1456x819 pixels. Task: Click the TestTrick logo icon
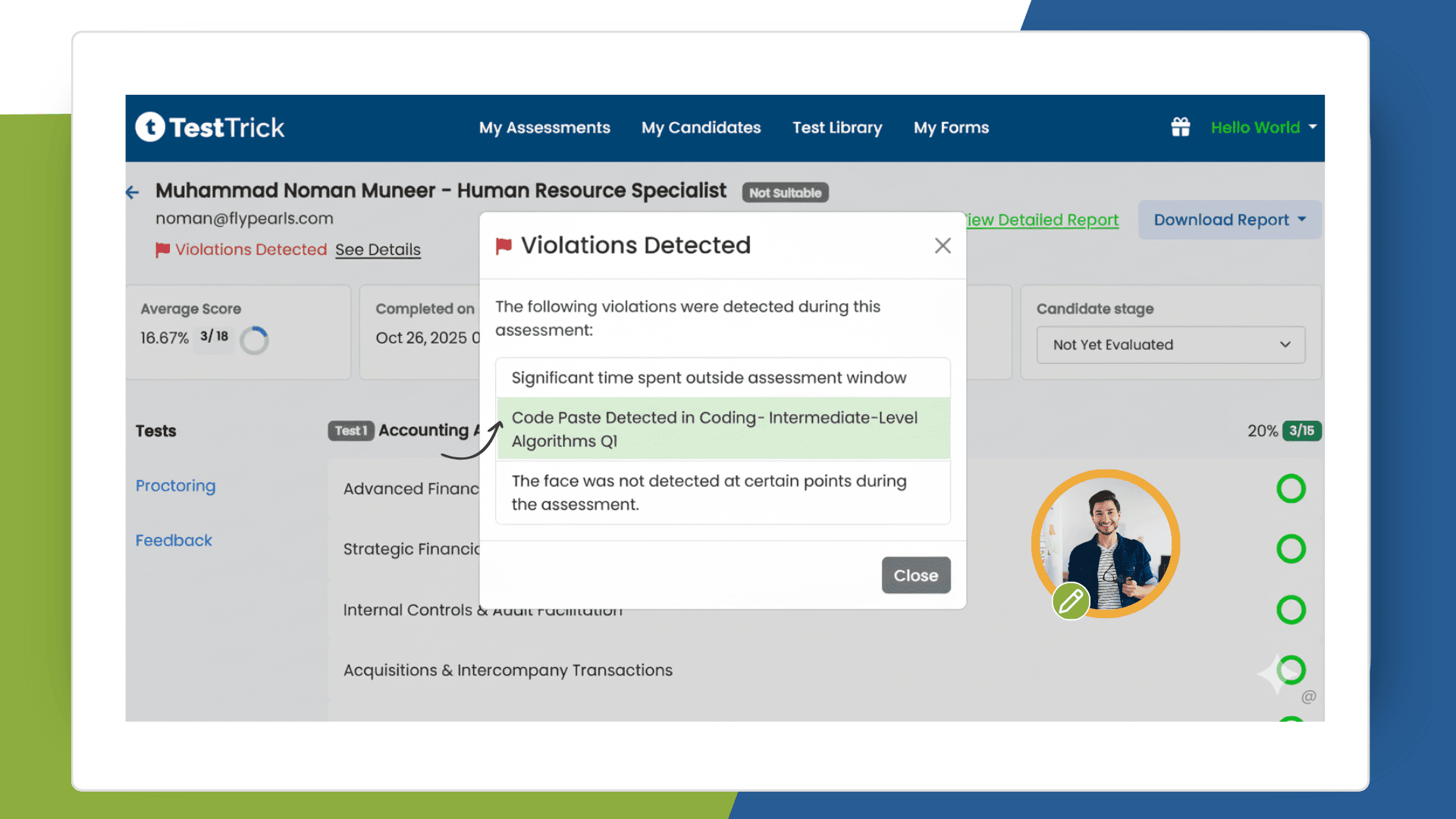[x=150, y=127]
